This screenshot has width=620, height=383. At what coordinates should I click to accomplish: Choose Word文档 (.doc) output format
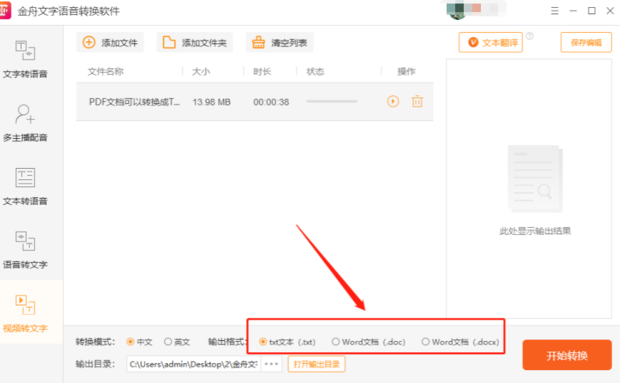click(369, 341)
